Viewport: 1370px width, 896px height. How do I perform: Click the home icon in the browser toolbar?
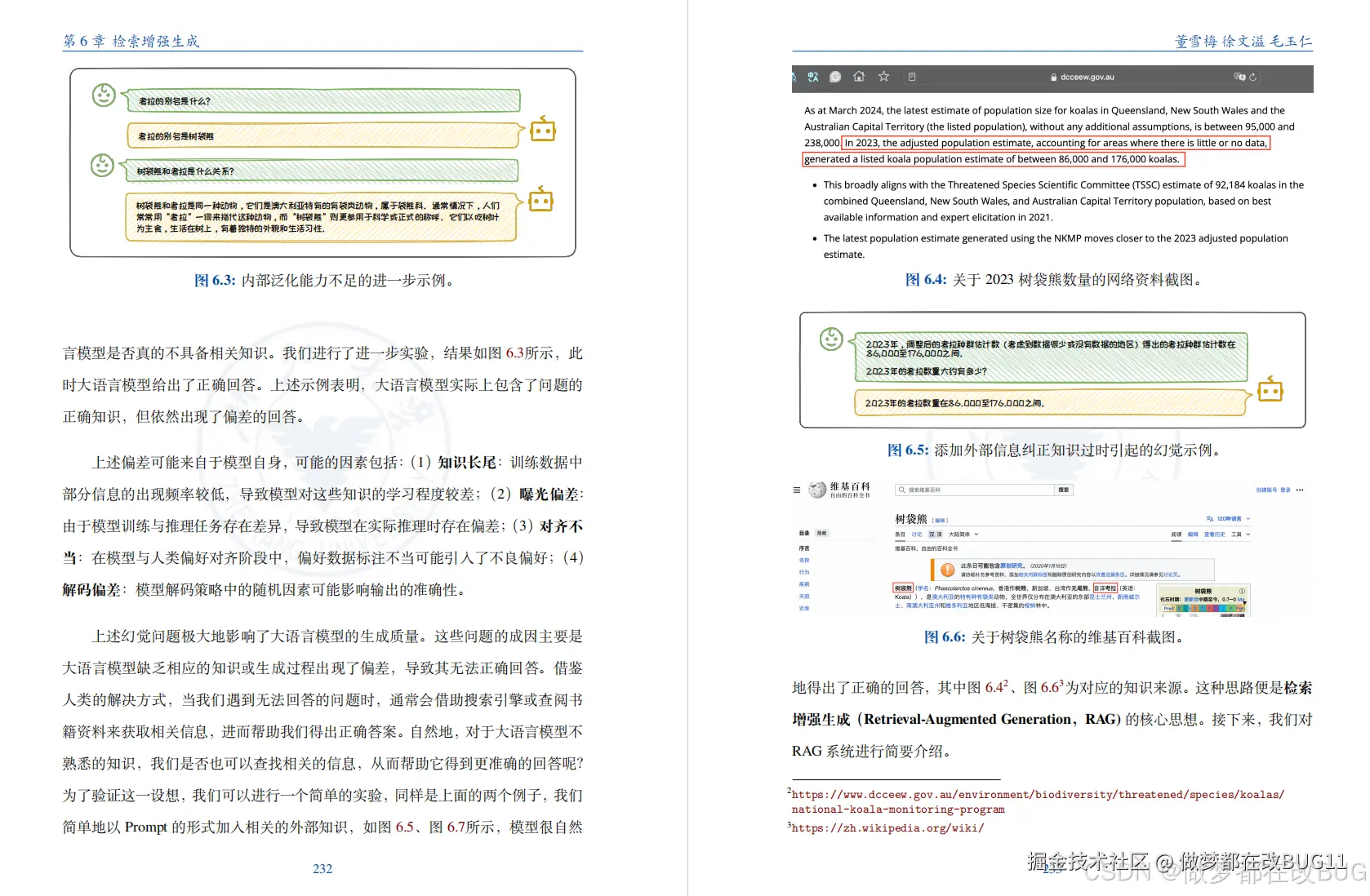(859, 77)
